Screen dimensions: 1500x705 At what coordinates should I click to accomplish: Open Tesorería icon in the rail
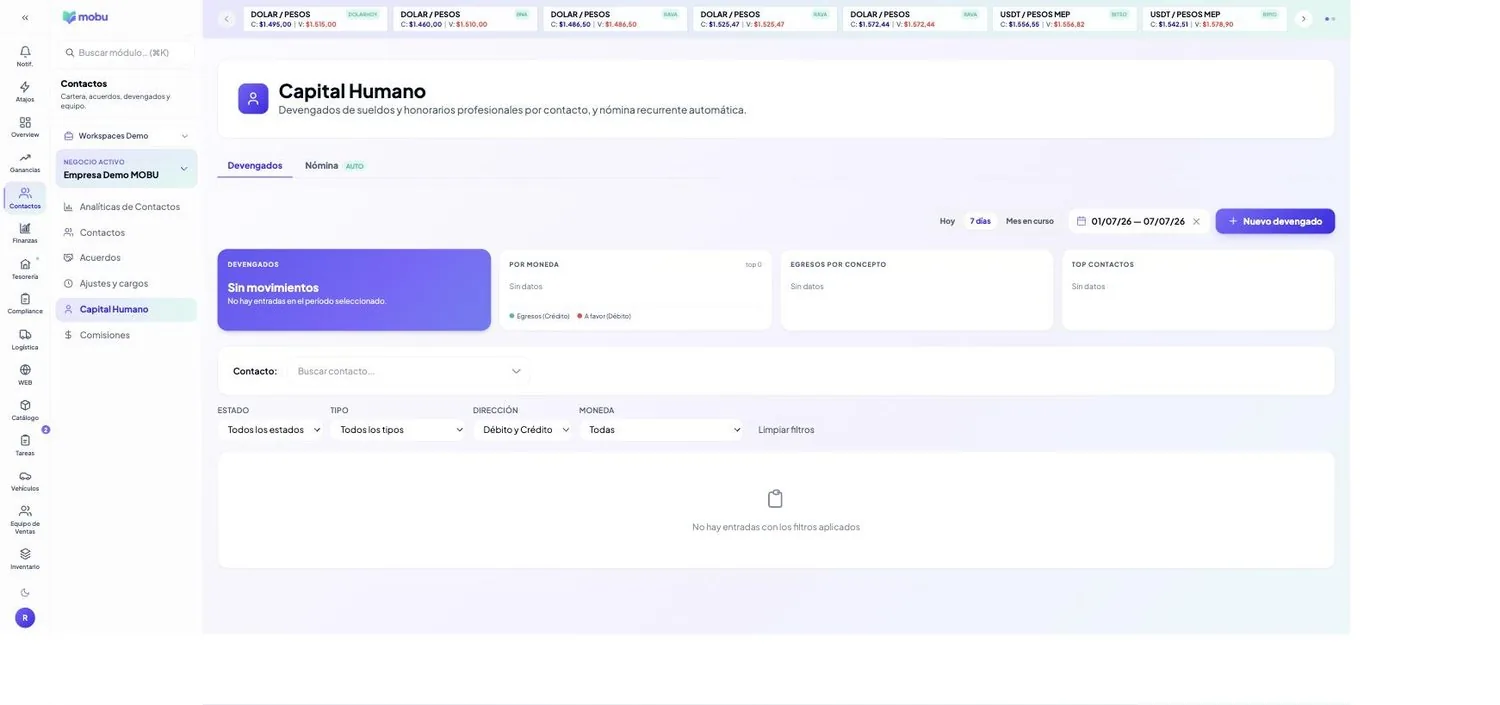[25, 269]
